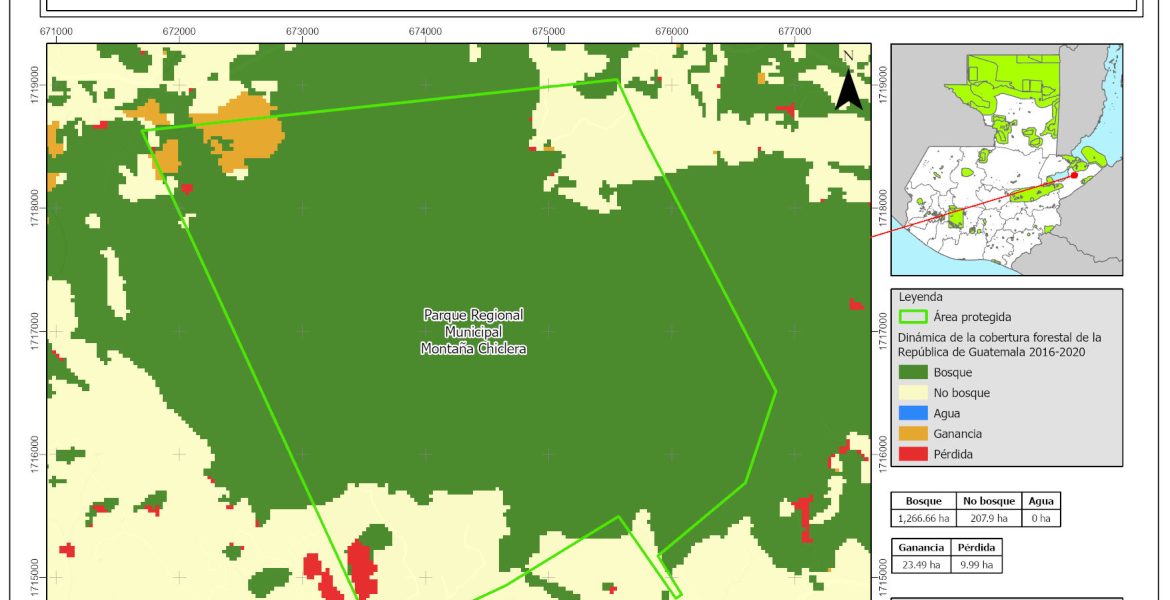1170x600 pixels.
Task: Click the 674000 top coordinate label
Action: point(425,32)
